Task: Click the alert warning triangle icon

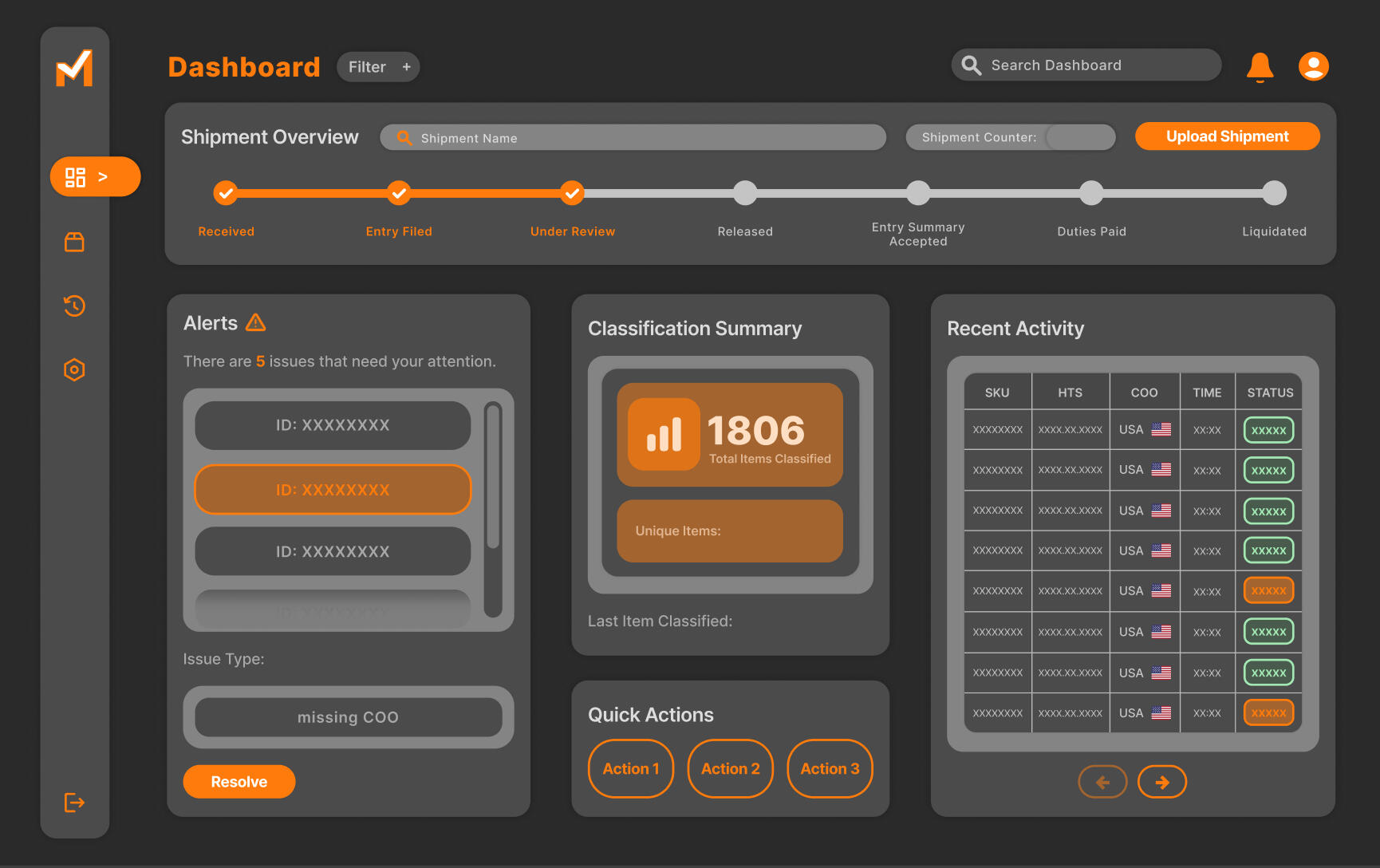Action: point(255,322)
